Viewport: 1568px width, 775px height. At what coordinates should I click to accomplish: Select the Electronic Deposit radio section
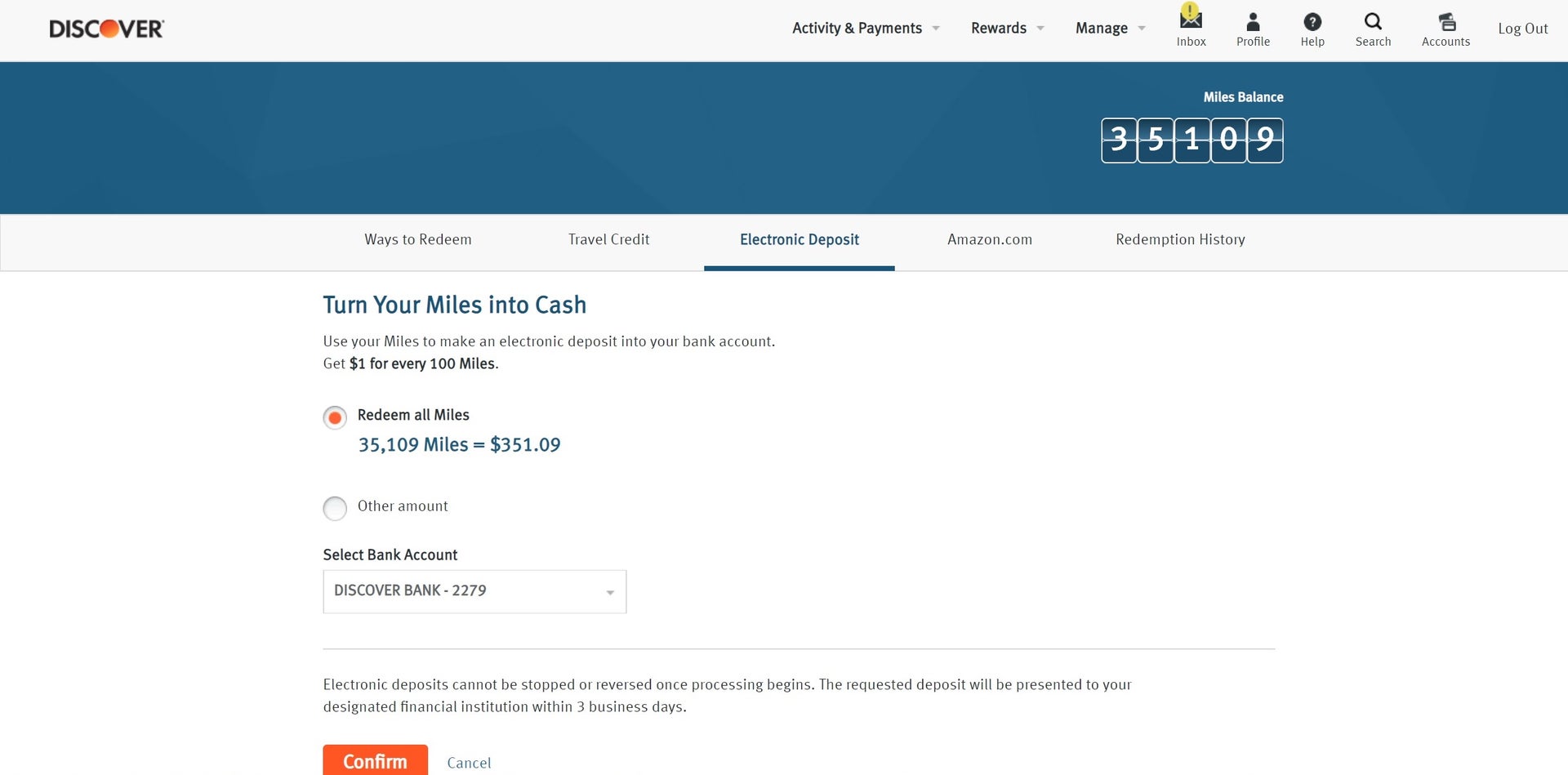tap(799, 239)
